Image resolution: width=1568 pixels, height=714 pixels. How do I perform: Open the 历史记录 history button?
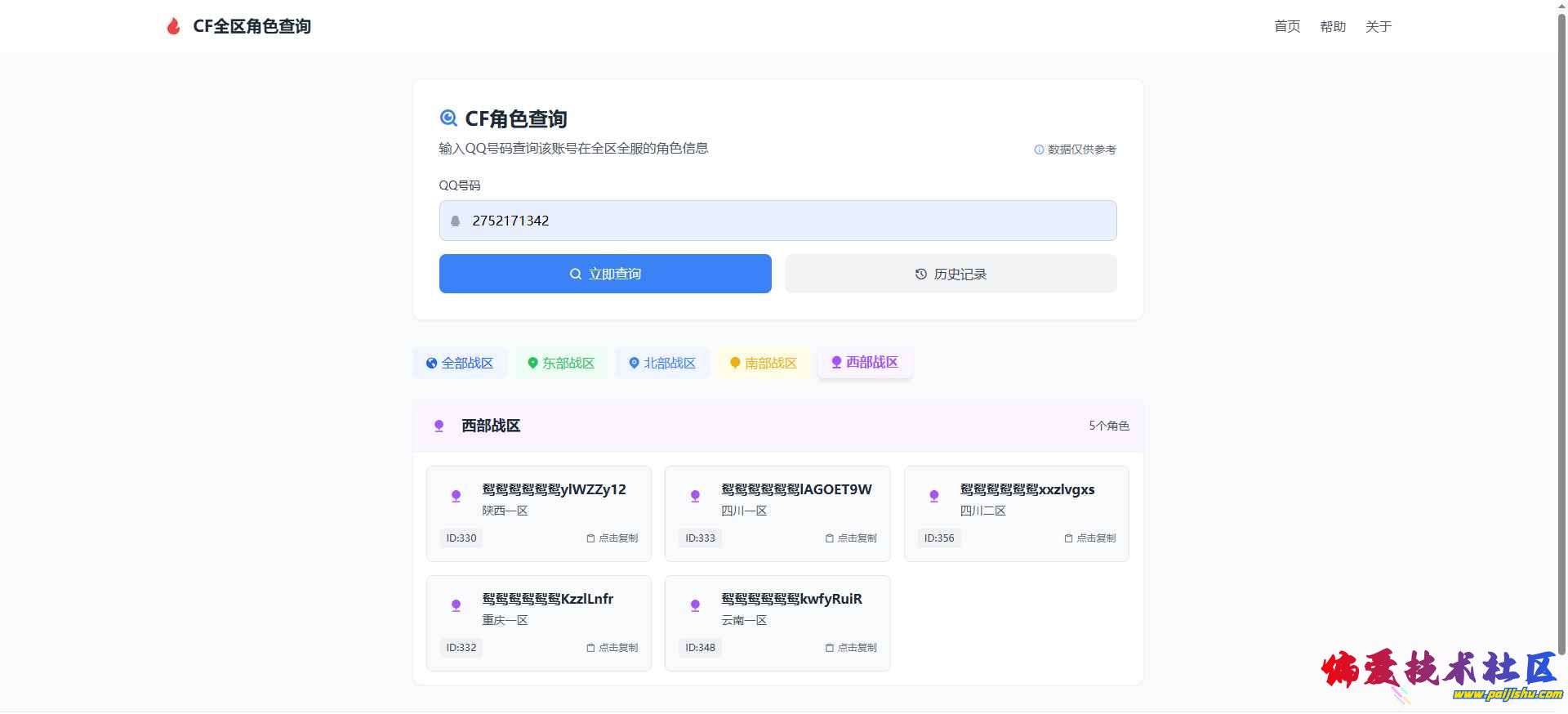[x=951, y=274]
